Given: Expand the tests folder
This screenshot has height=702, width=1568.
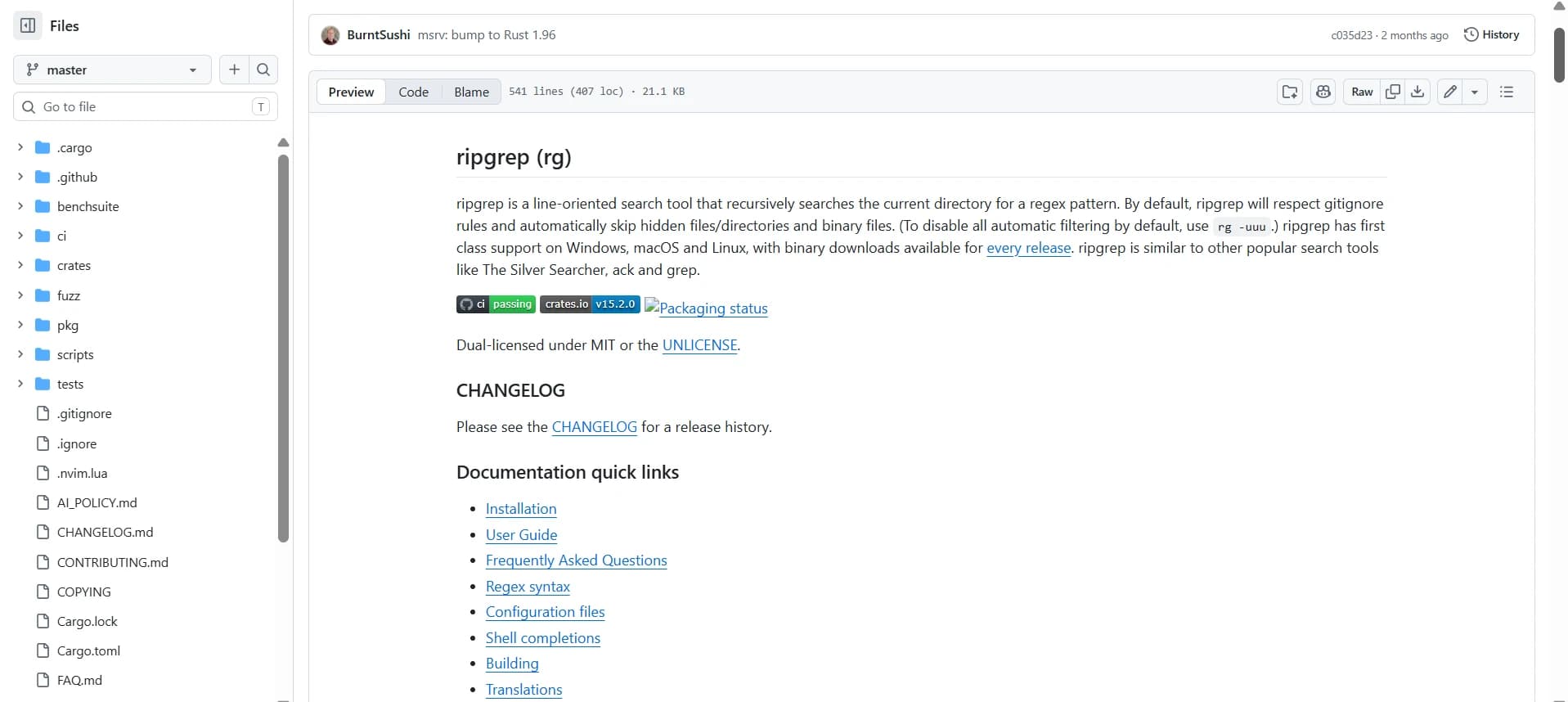Looking at the screenshot, I should [20, 384].
